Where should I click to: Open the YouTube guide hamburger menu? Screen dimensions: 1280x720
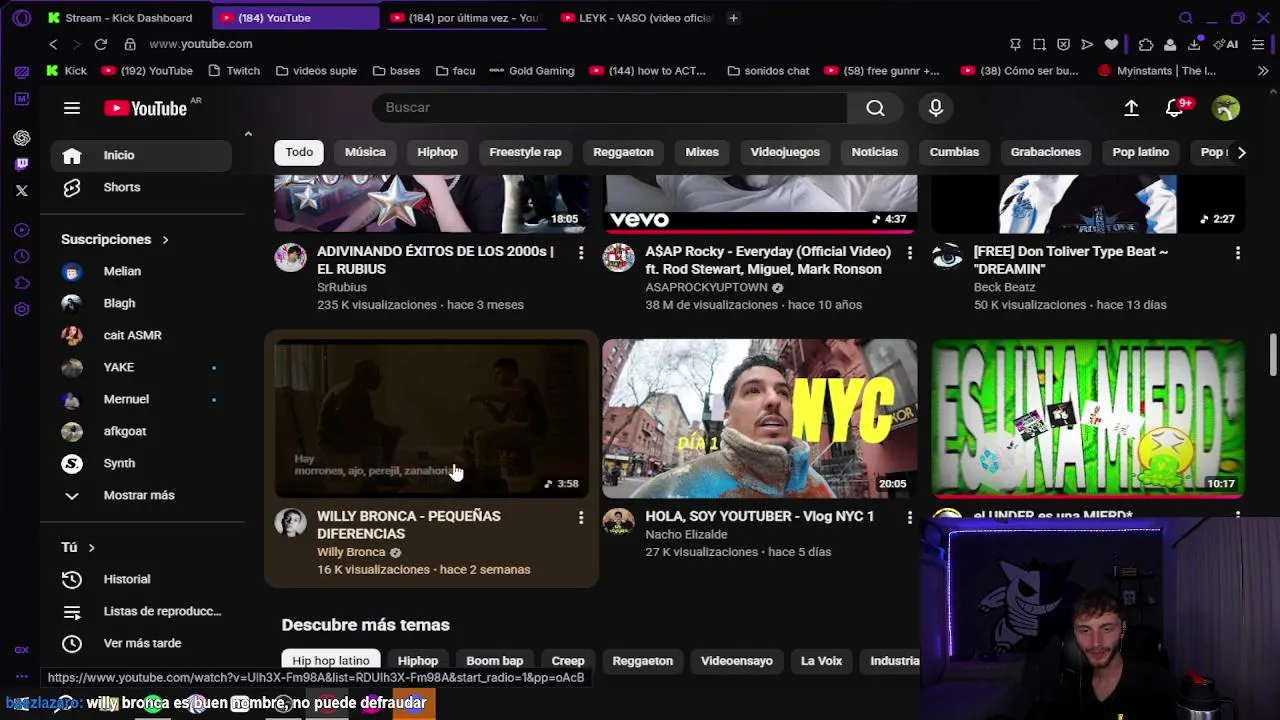72,108
